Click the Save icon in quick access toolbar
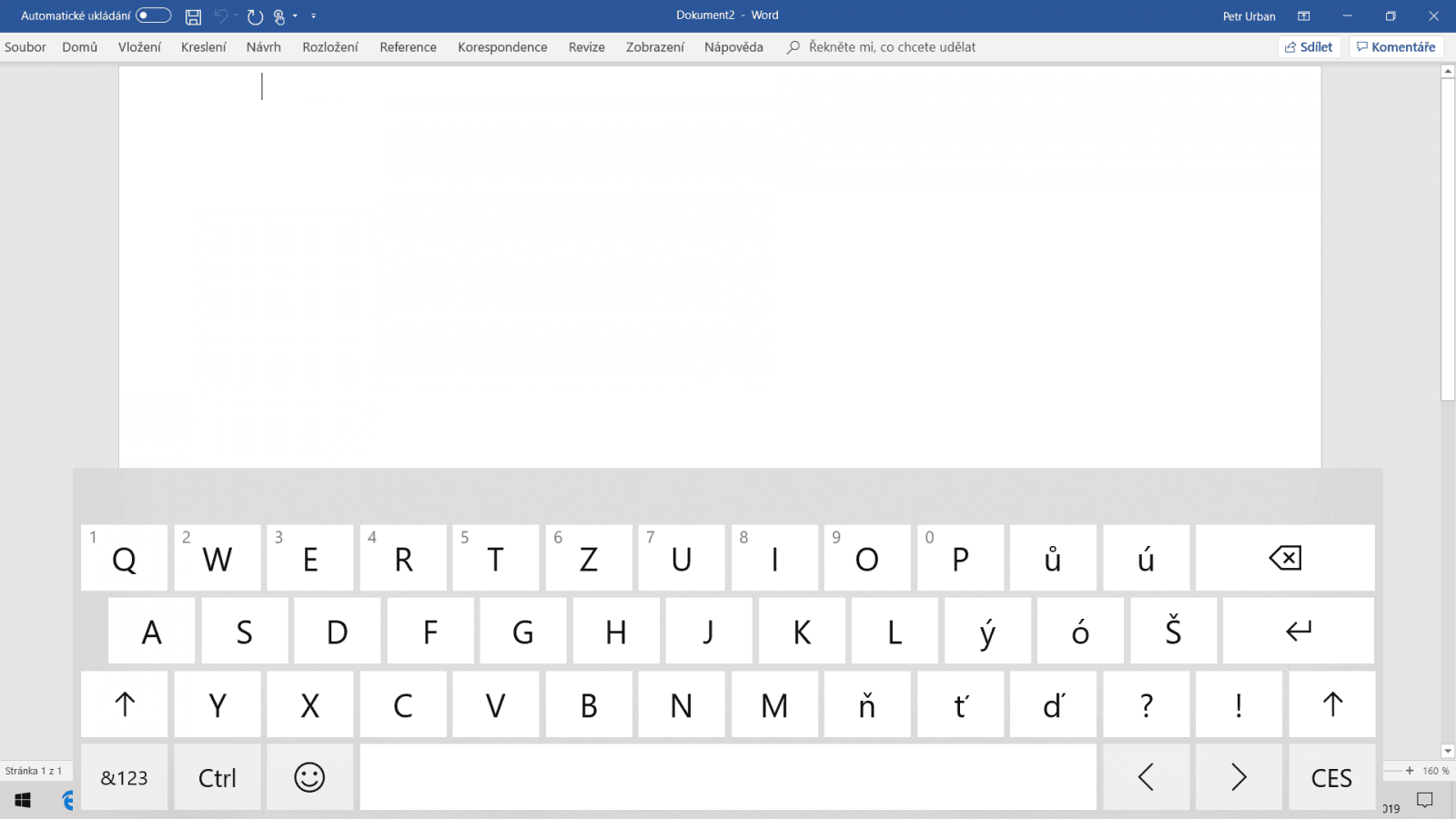The image size is (1456, 819). (x=192, y=15)
